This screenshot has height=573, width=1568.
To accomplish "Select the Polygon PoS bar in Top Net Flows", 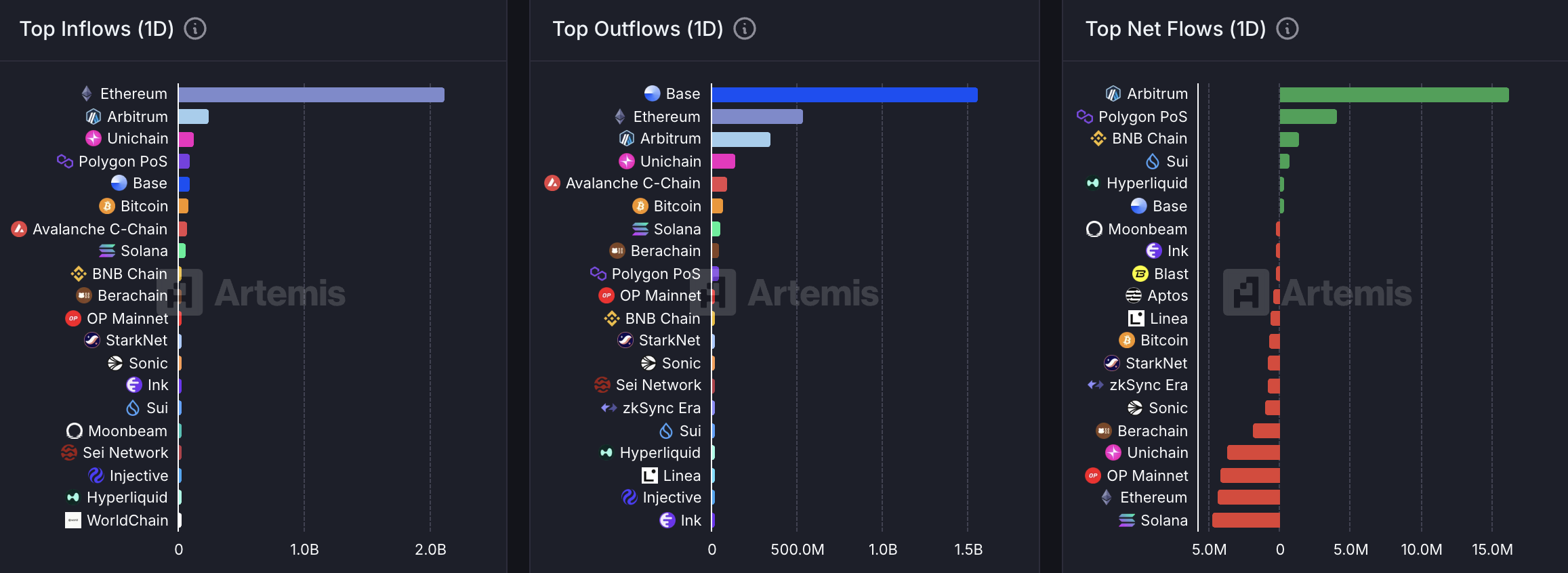I will point(1308,116).
